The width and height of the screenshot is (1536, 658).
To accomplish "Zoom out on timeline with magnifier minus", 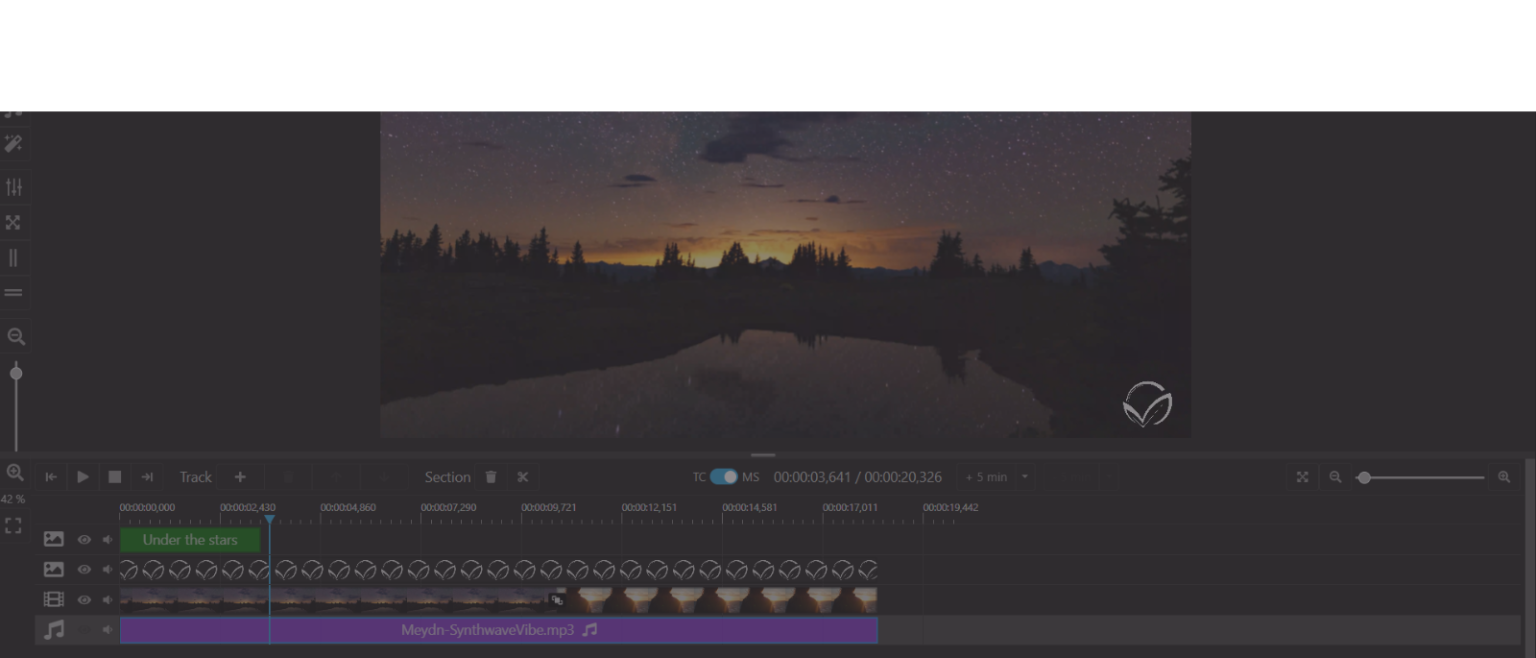I will click(x=1335, y=477).
